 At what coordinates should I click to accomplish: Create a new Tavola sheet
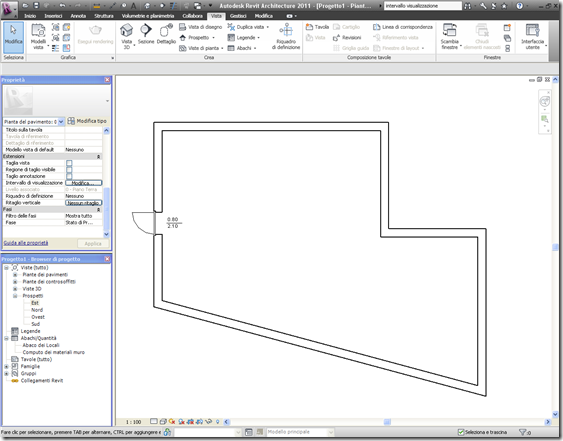(317, 27)
